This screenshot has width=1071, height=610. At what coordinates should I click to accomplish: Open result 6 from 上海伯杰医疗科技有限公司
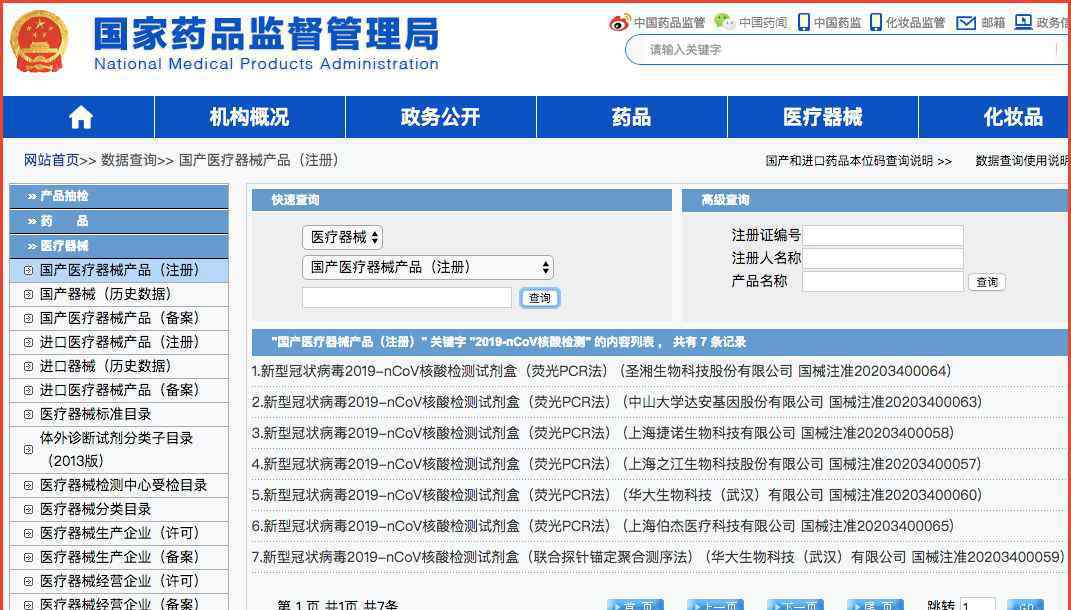(602, 526)
